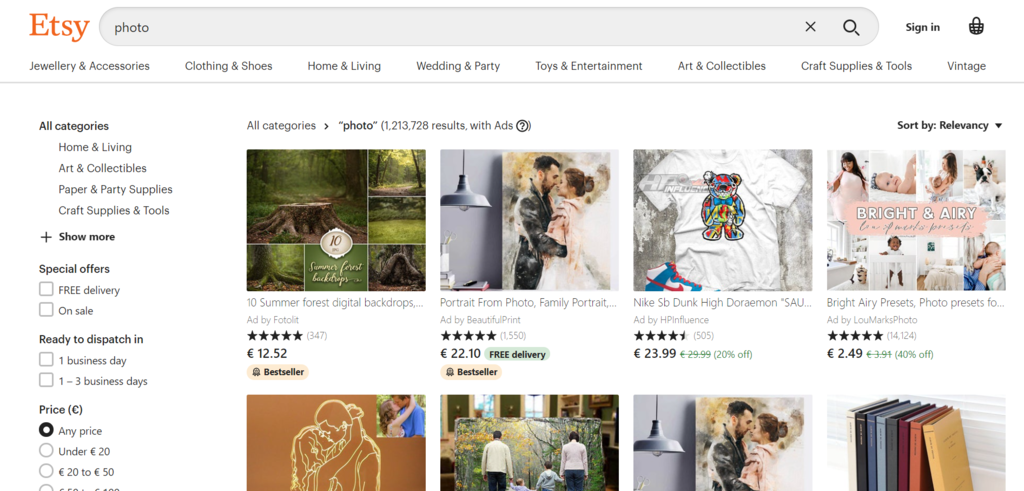Screen dimensions: 1024x491
Task: Open Summer forest backdrops thumbnail
Action: click(x=336, y=220)
